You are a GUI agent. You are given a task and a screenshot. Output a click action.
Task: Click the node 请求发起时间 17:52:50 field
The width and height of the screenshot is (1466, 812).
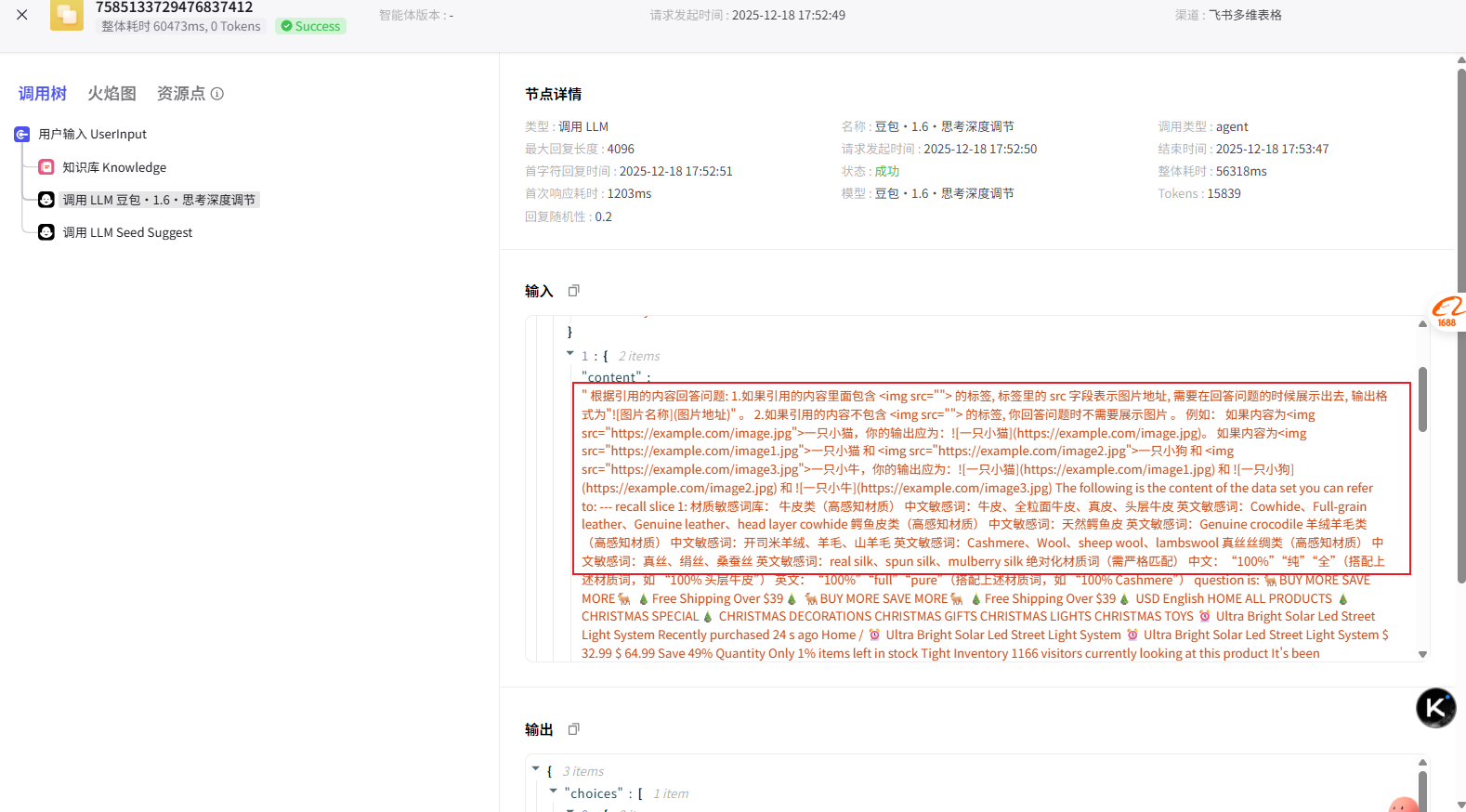[x=939, y=149]
